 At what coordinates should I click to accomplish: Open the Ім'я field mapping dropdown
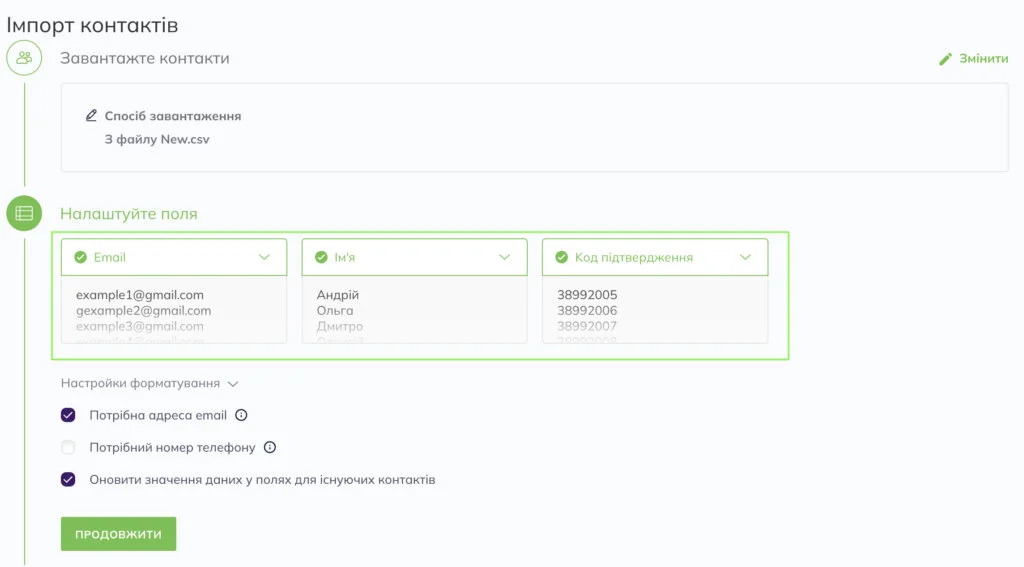414,257
